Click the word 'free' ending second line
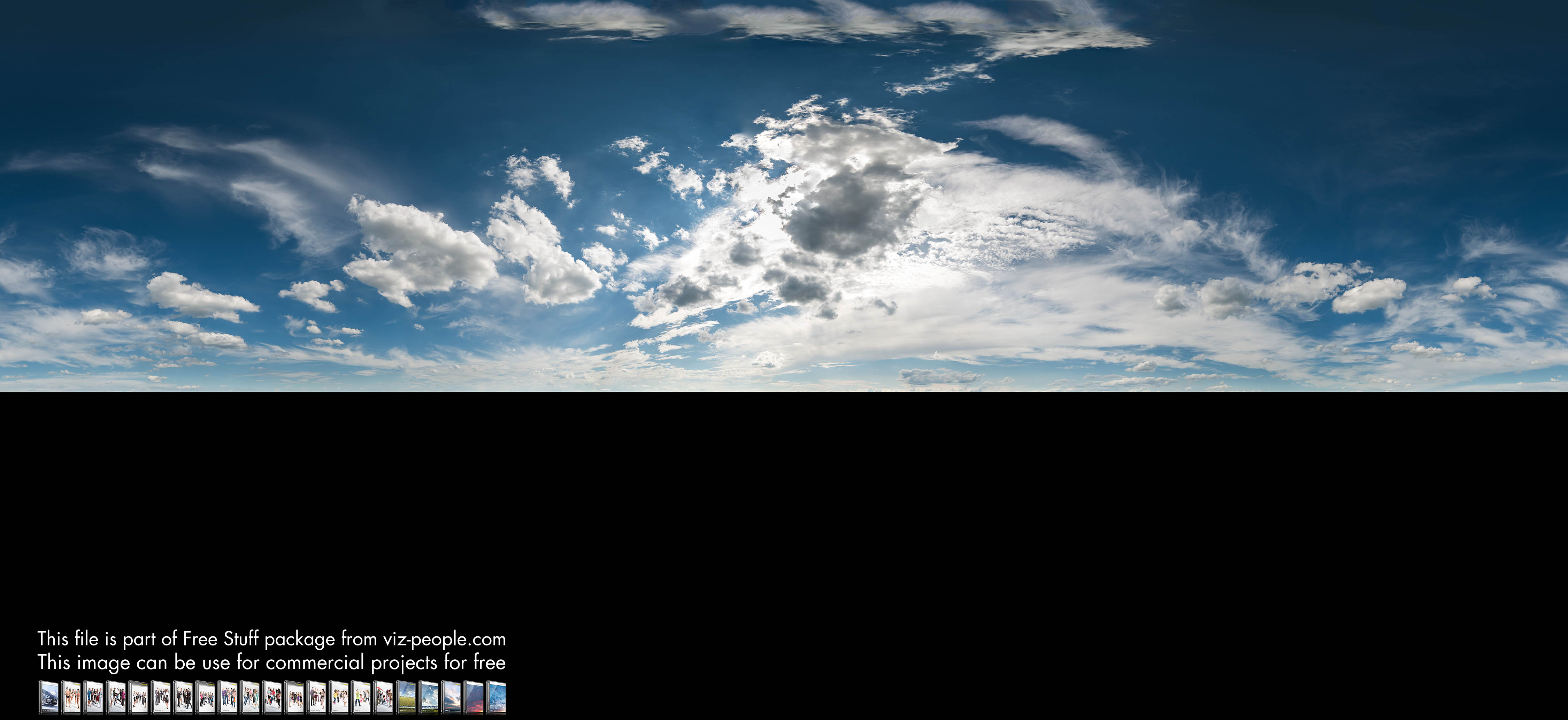The image size is (1568, 720). 490,662
